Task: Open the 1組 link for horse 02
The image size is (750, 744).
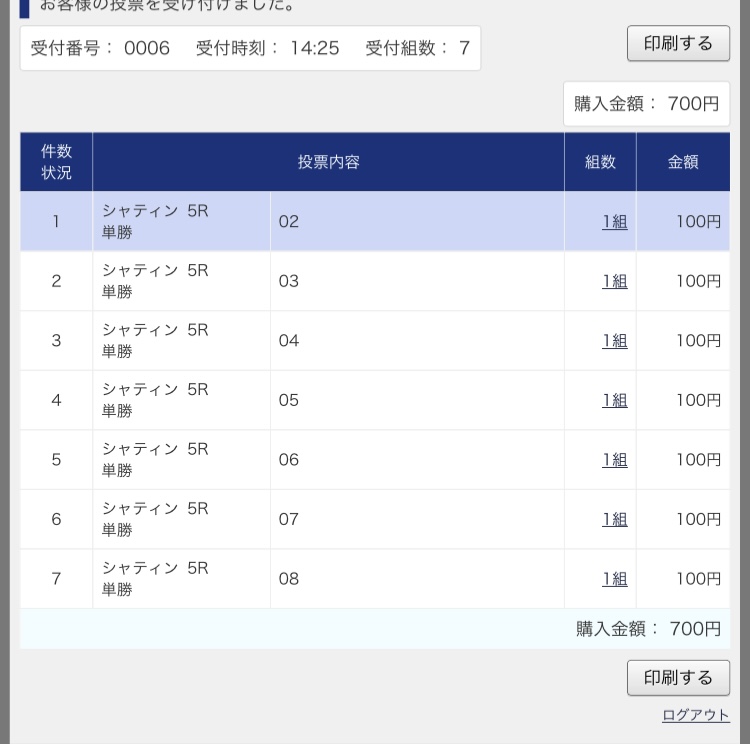Action: tap(614, 222)
